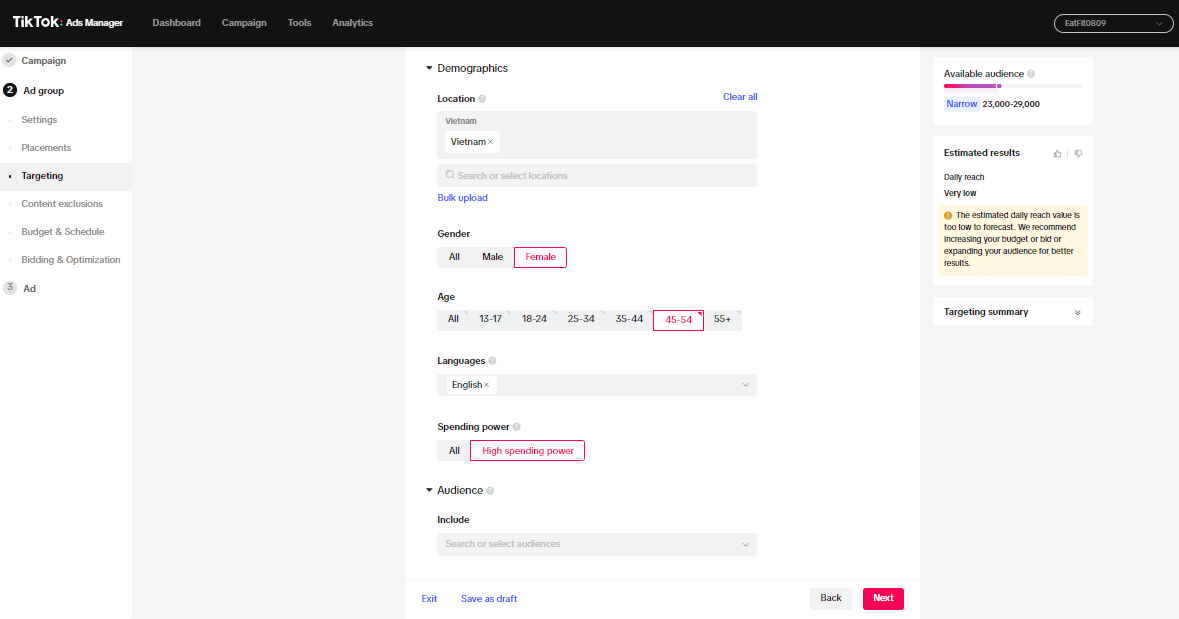
Task: Go to Targeting in sidebar
Action: pyautogui.click(x=42, y=176)
